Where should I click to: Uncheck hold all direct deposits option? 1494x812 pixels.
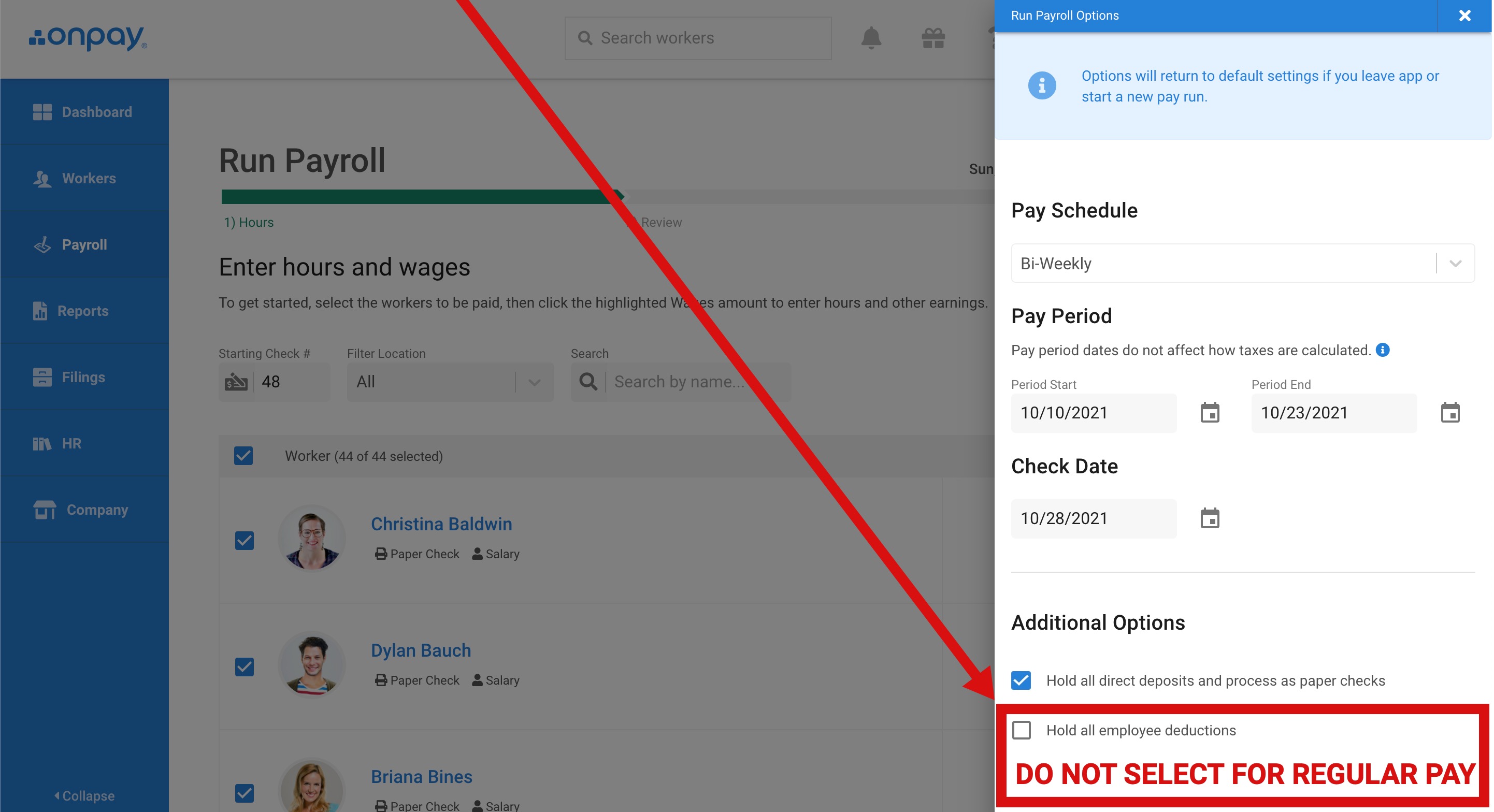tap(1021, 680)
